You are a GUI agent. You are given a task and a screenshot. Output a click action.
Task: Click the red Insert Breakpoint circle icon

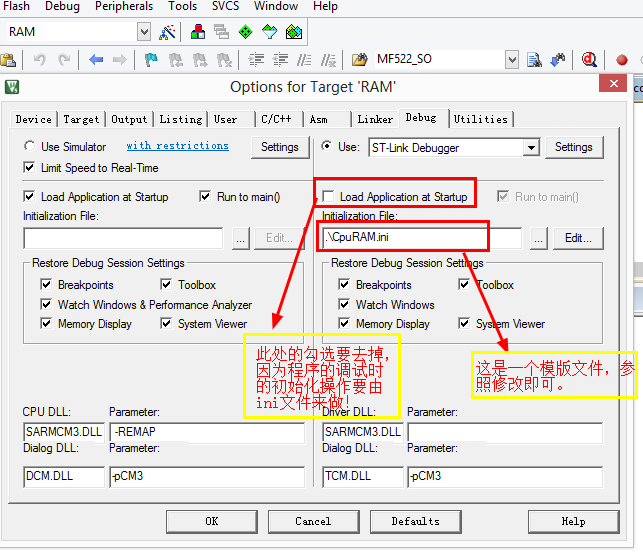click(x=622, y=60)
